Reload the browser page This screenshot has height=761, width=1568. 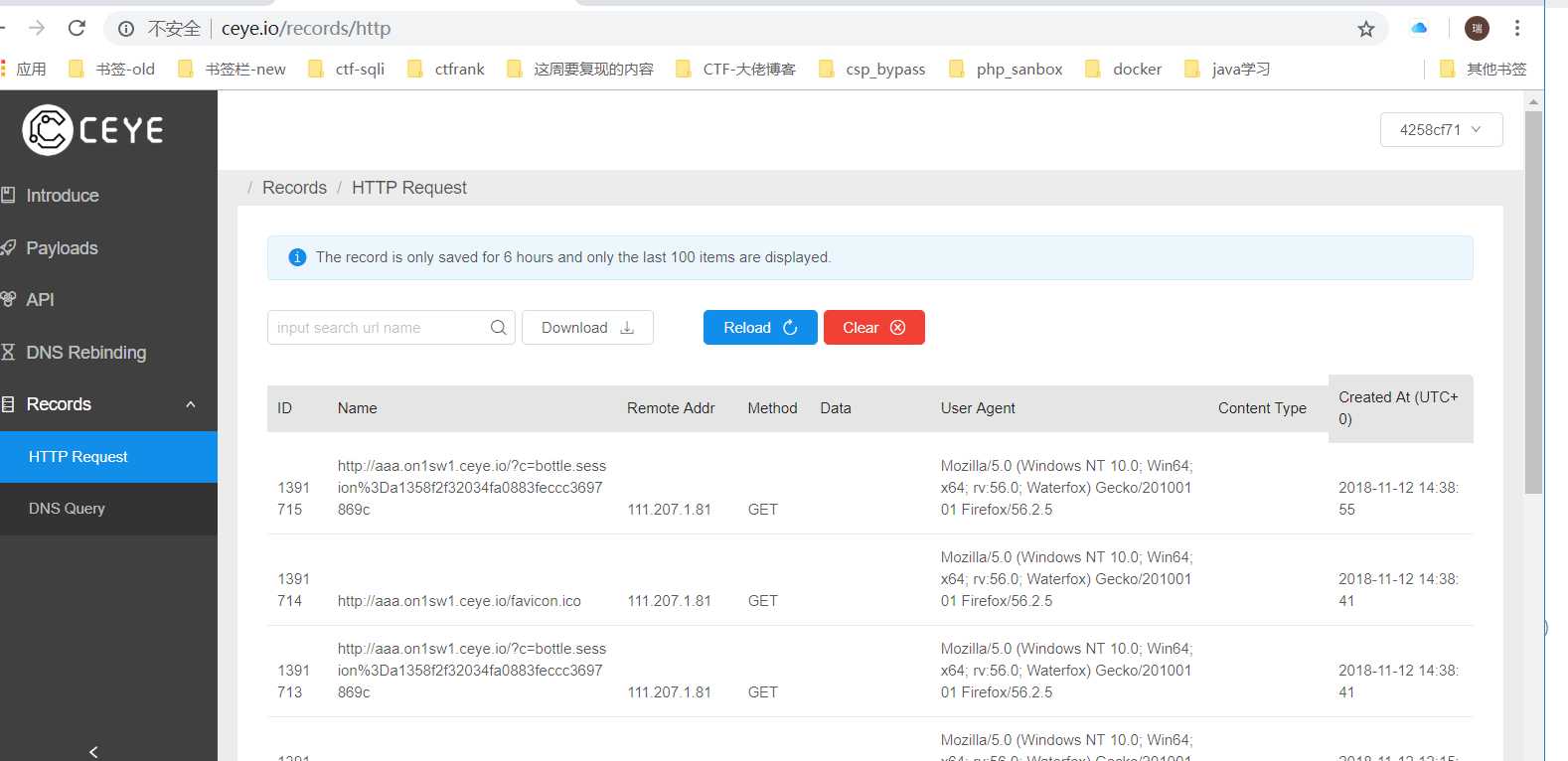[77, 28]
